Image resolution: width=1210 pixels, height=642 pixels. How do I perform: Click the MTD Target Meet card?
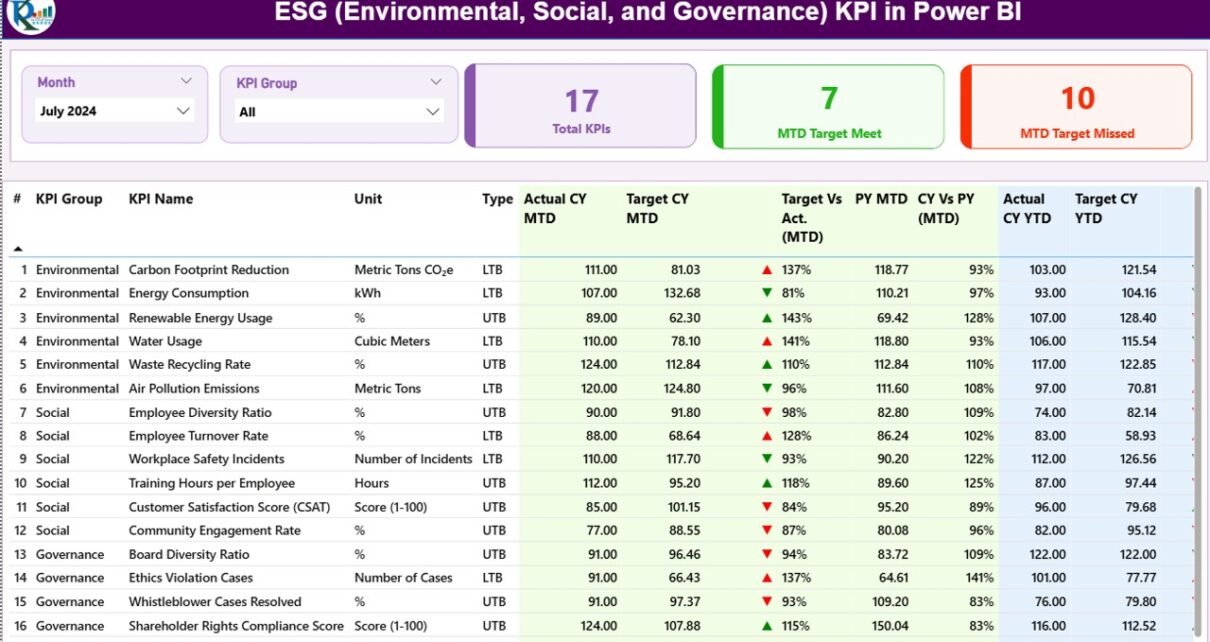829,107
